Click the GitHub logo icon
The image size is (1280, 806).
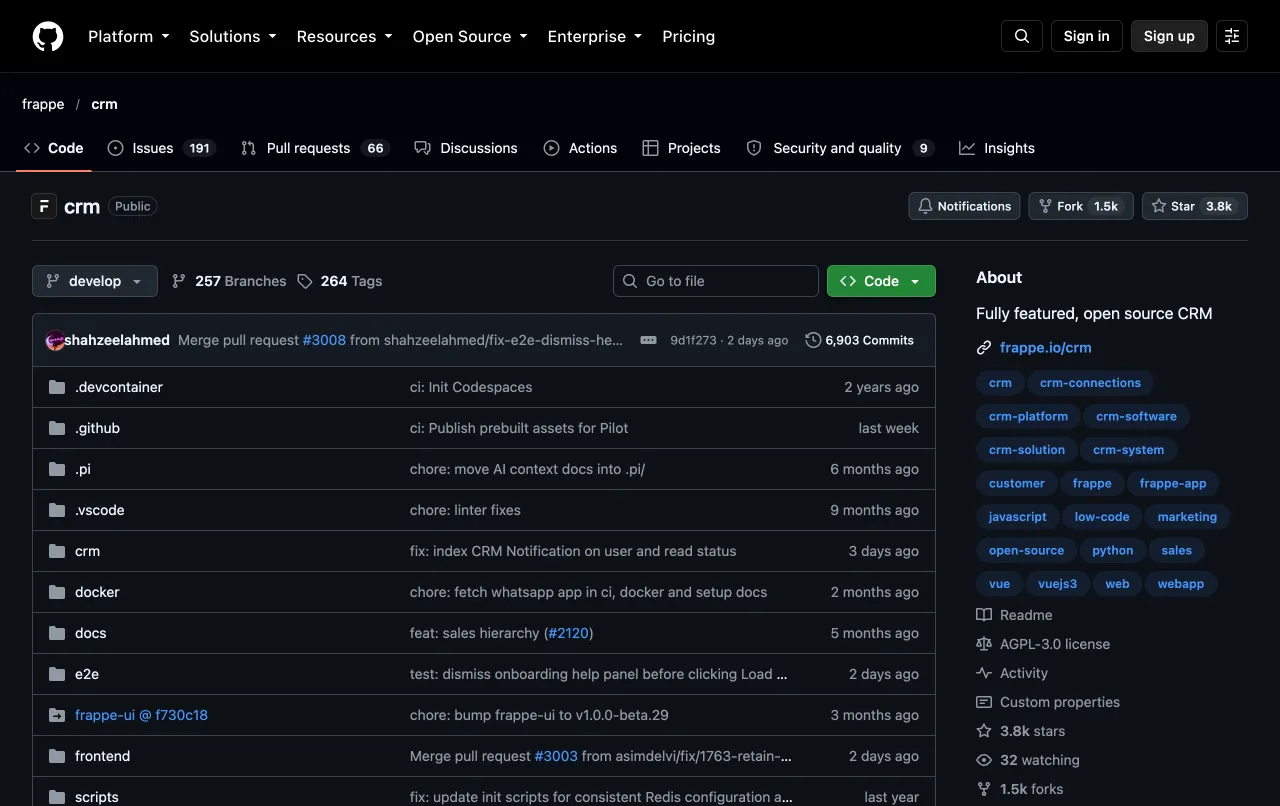[48, 36]
